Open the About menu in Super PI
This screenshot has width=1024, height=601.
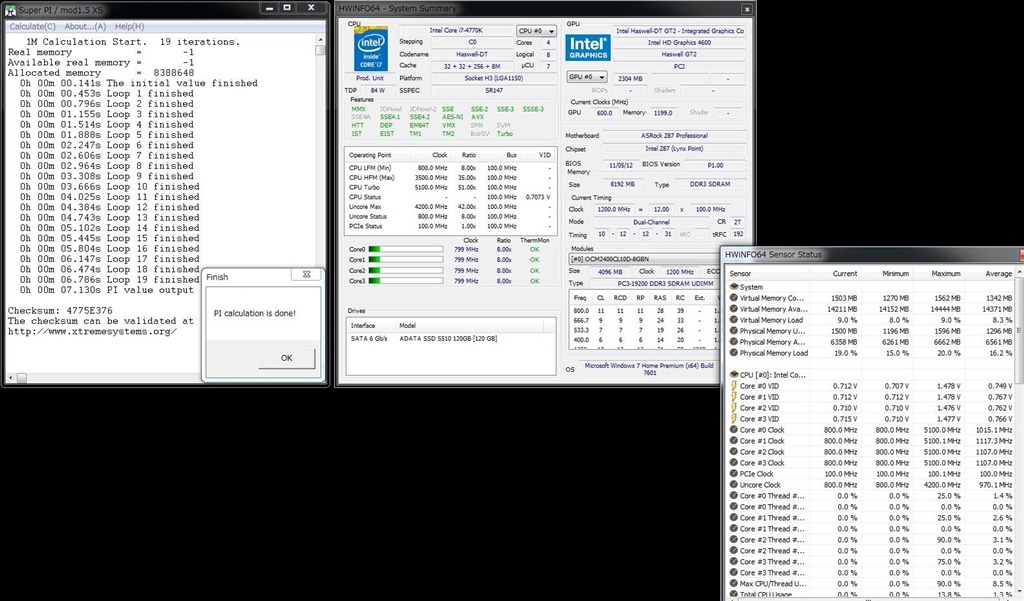(x=85, y=26)
